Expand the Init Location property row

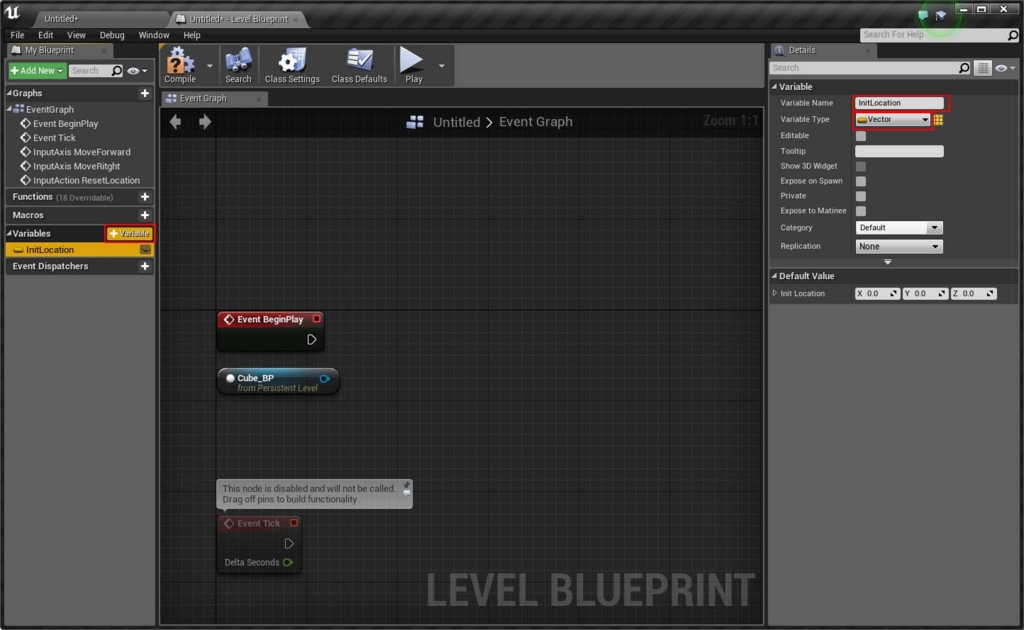coord(775,293)
